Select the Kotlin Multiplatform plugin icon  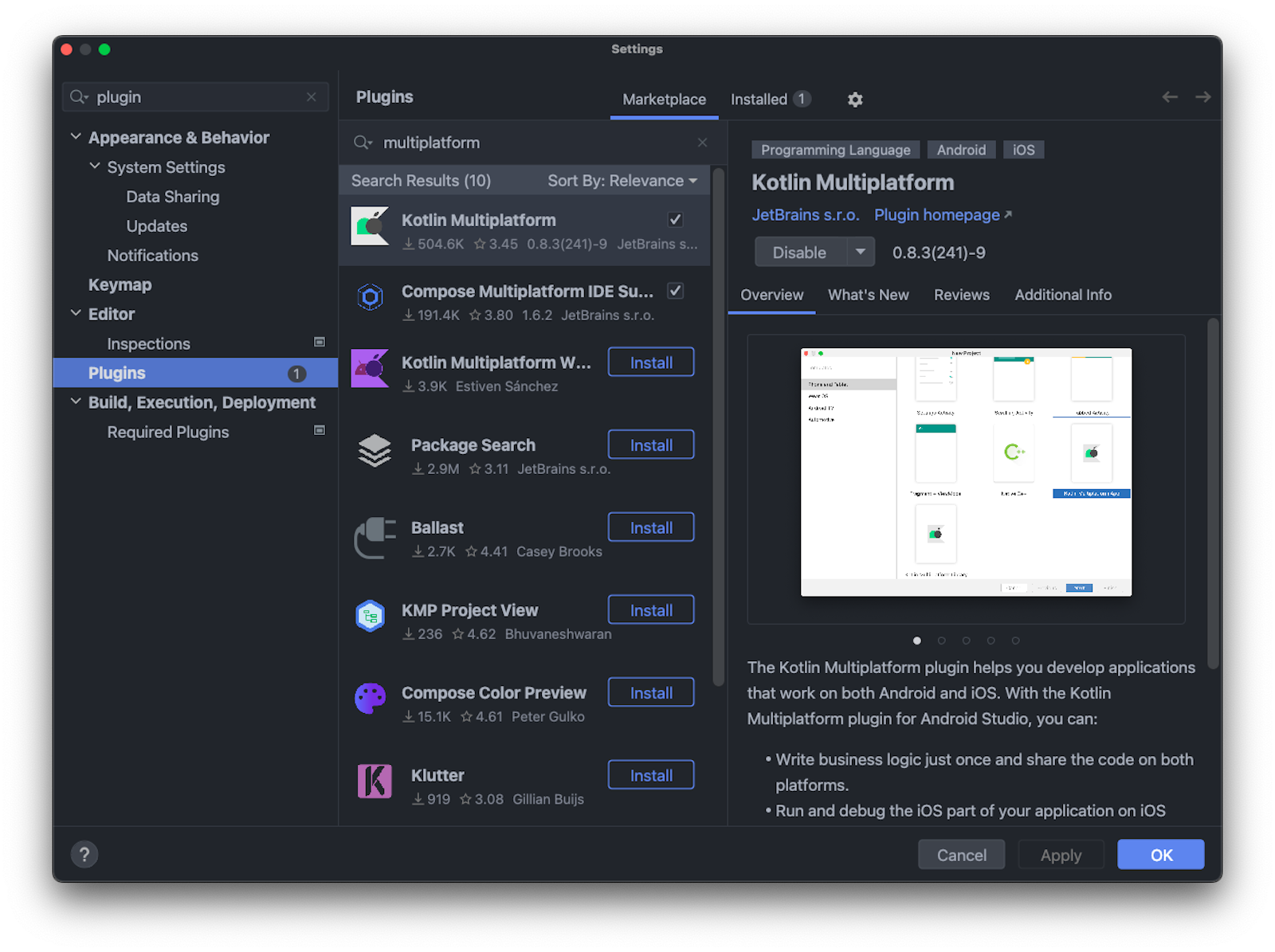tap(370, 227)
